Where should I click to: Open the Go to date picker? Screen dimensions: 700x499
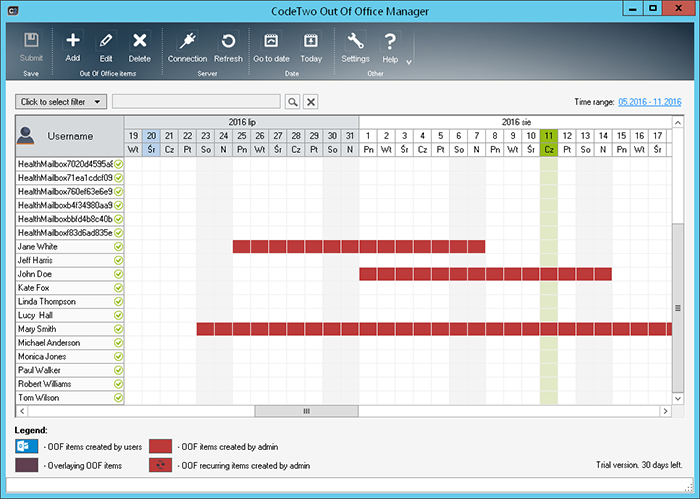(271, 46)
